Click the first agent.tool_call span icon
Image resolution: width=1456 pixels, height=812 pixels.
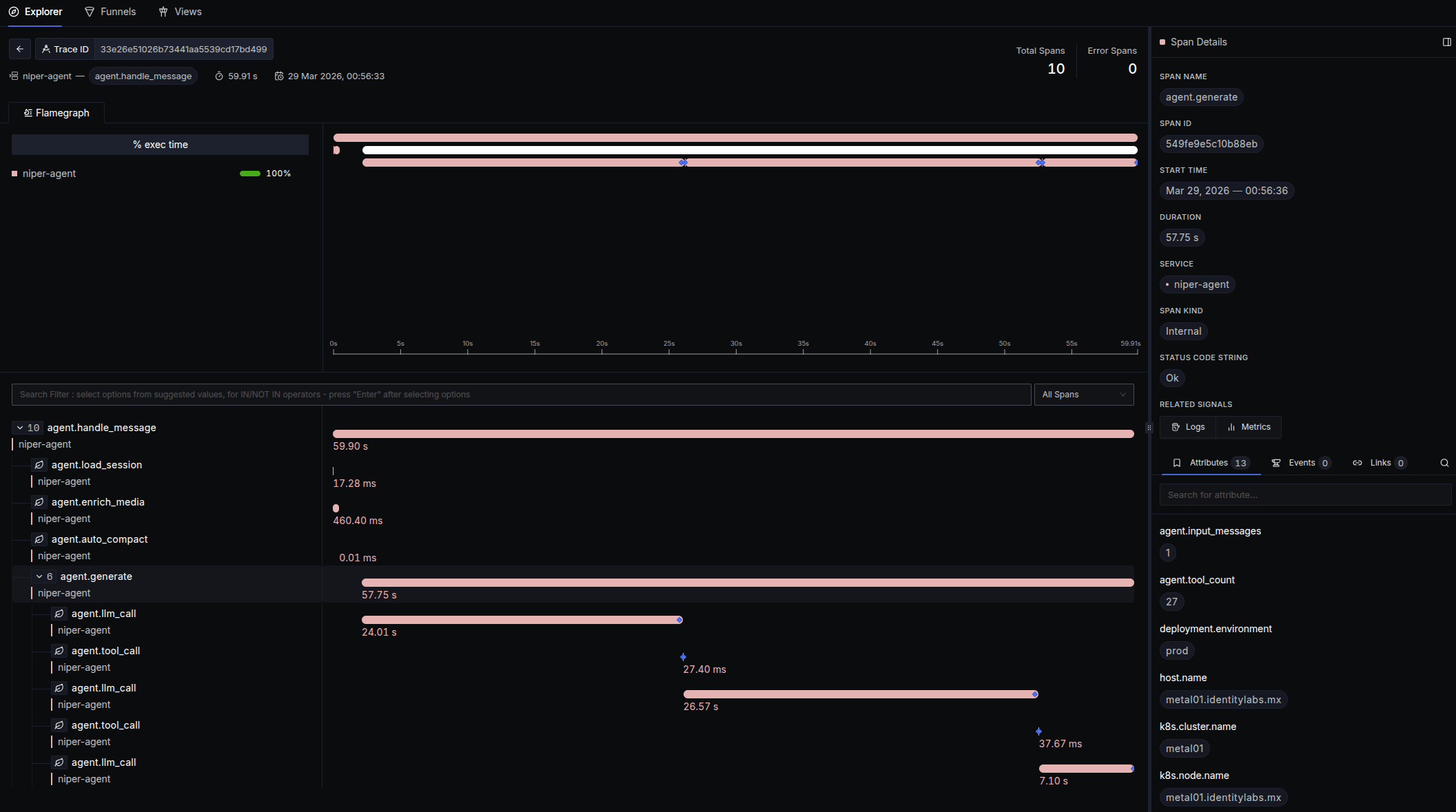tap(60, 651)
